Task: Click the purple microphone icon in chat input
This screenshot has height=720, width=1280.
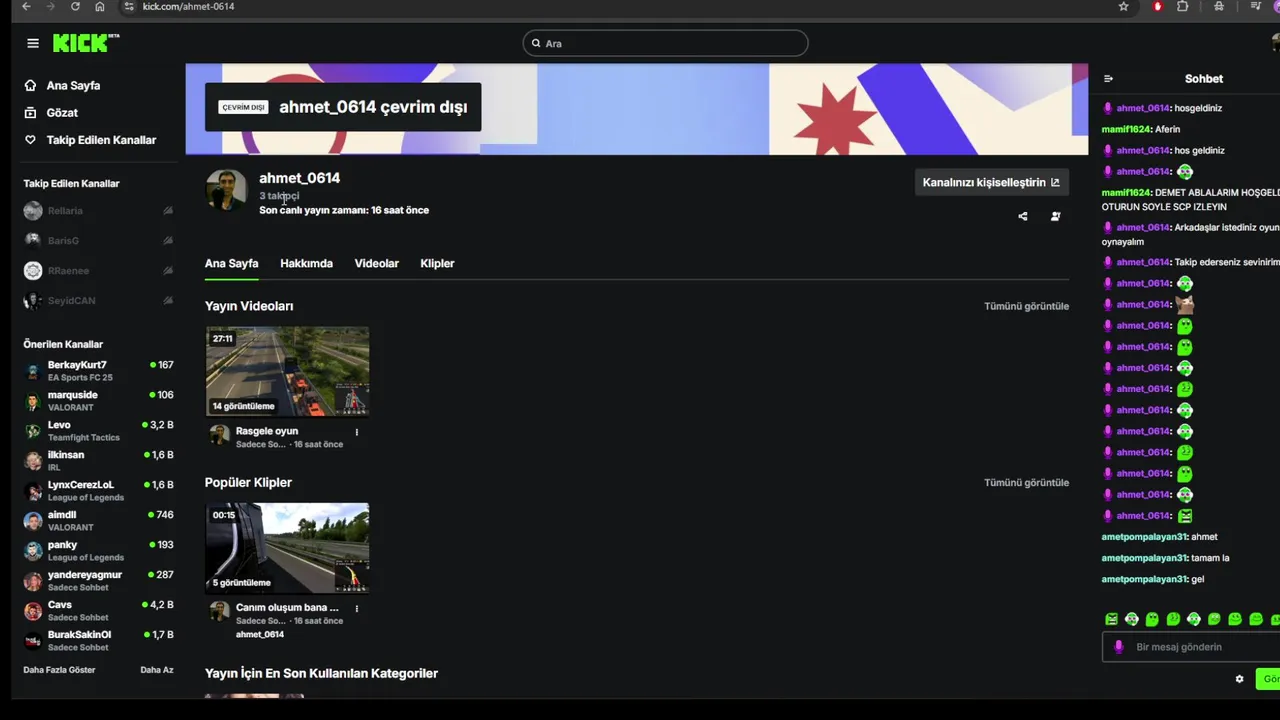Action: coord(1119,647)
